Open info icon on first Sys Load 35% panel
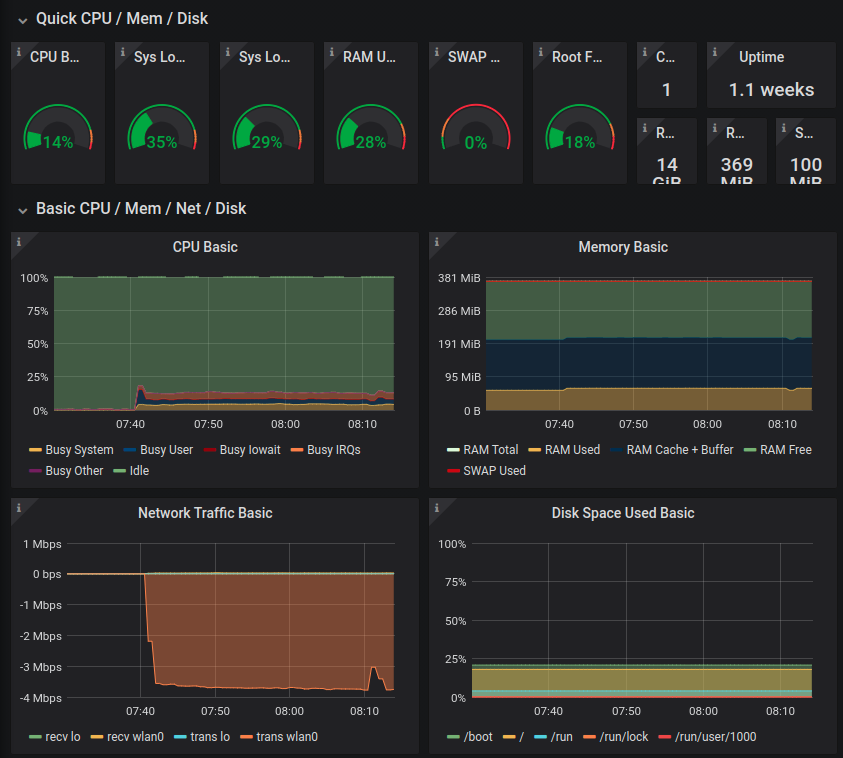 [123, 52]
